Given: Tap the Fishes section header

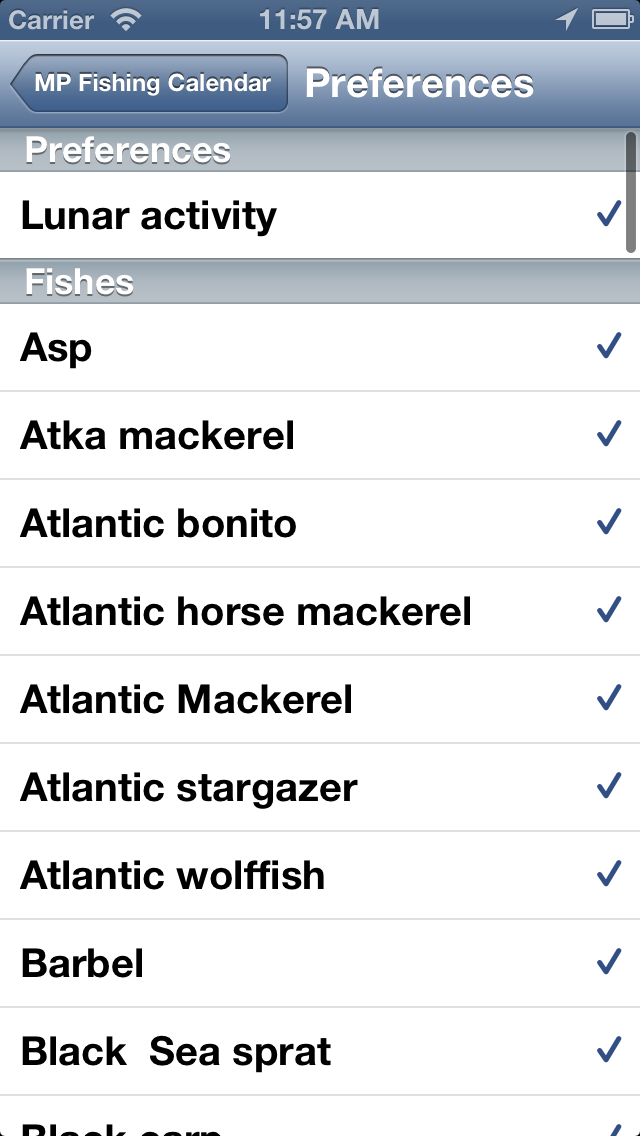Looking at the screenshot, I should (x=320, y=281).
